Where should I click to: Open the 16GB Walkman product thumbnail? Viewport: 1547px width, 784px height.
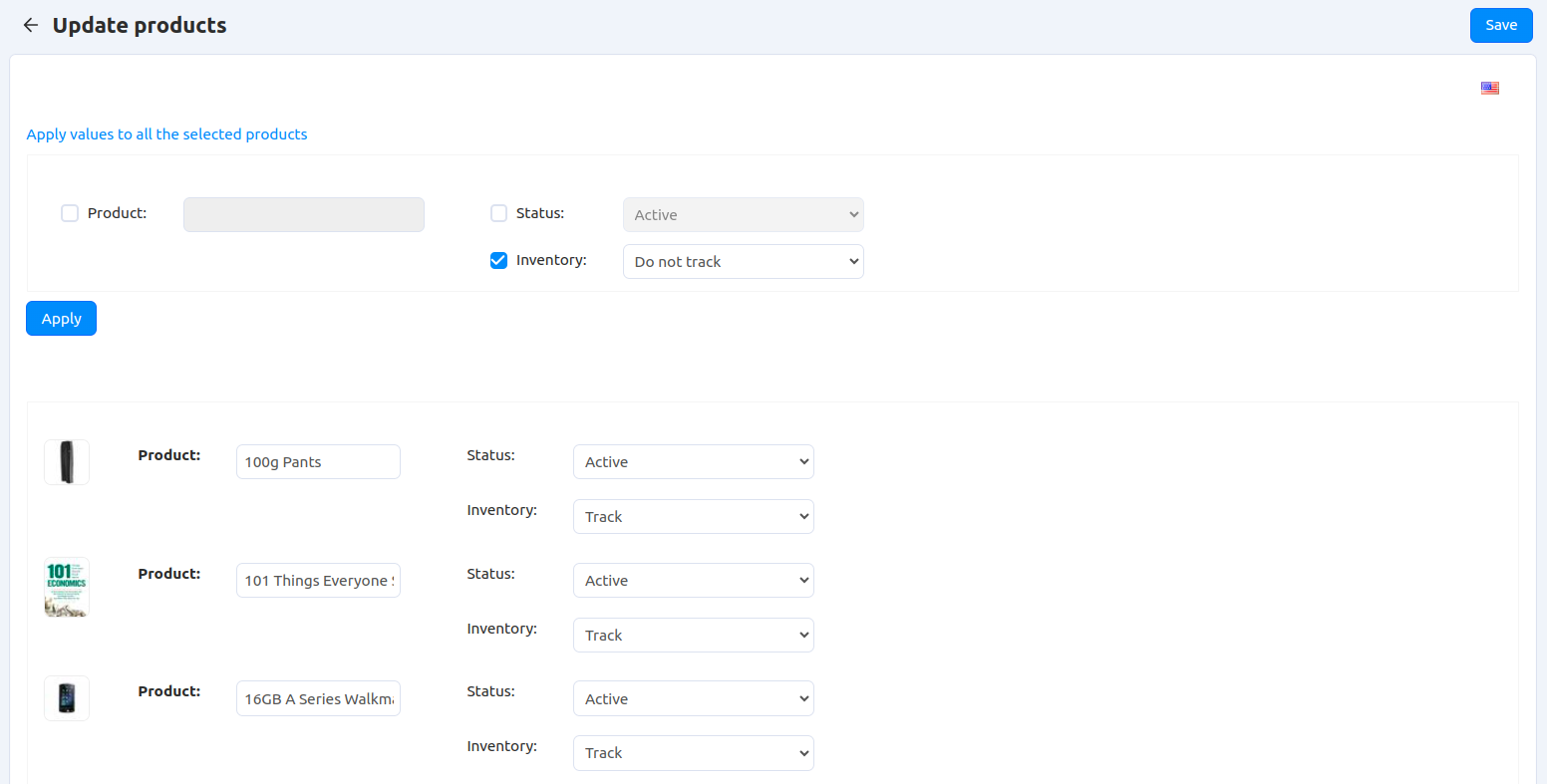67,698
